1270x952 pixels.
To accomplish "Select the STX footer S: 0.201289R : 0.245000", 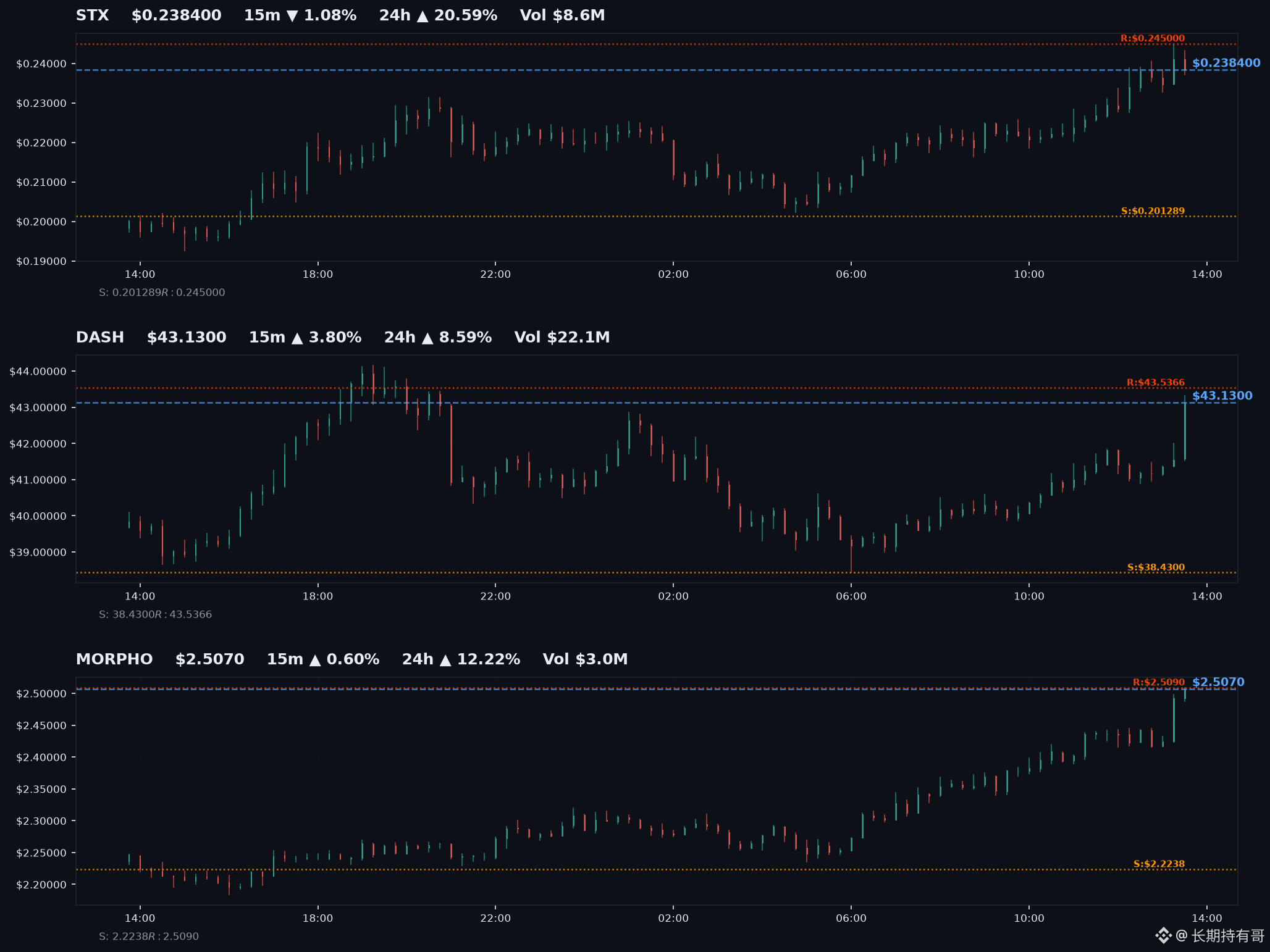I will pos(162,293).
